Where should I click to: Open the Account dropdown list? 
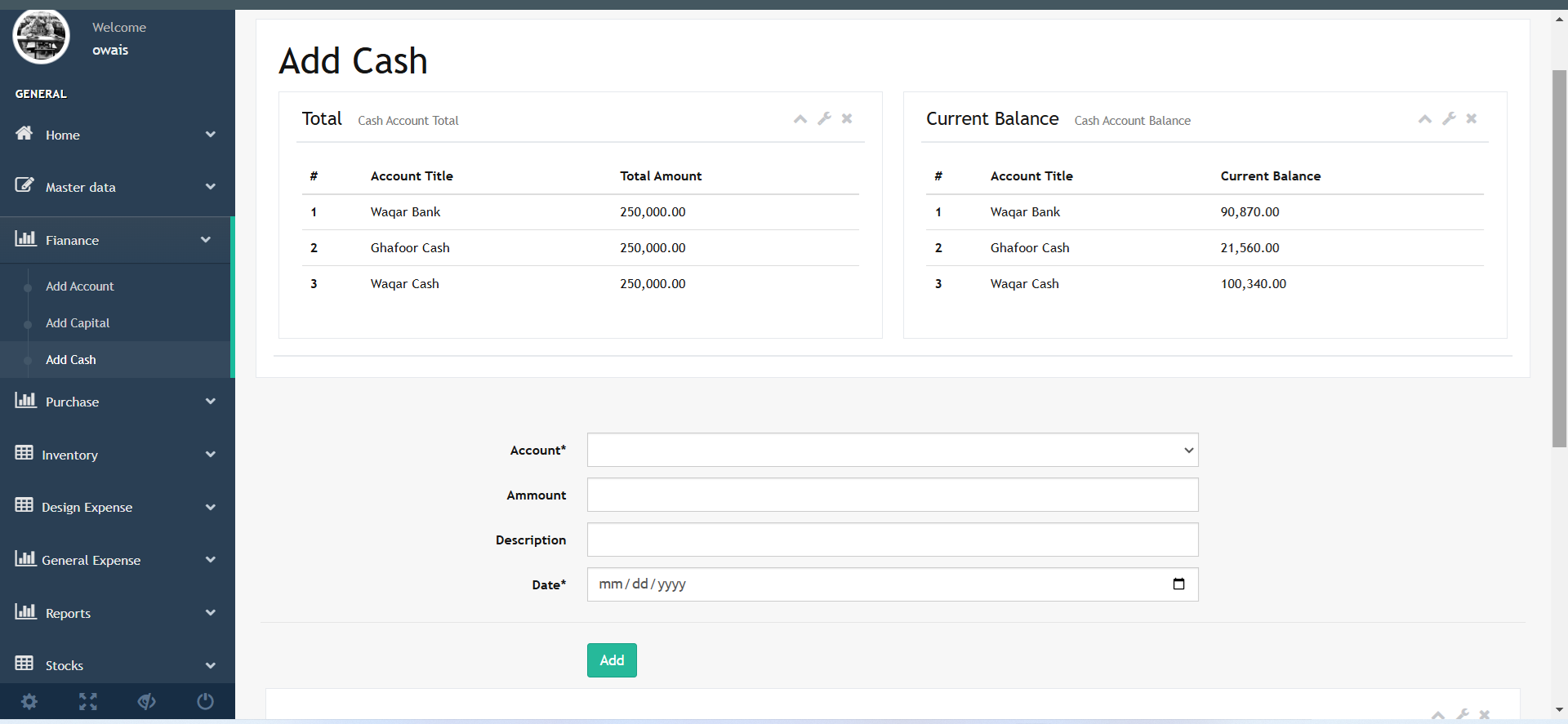point(892,451)
